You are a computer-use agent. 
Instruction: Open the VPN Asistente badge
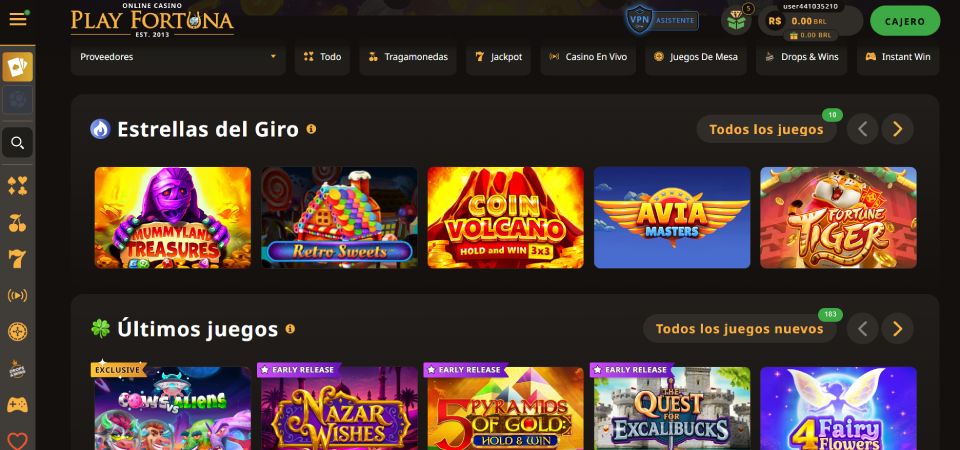(x=662, y=20)
